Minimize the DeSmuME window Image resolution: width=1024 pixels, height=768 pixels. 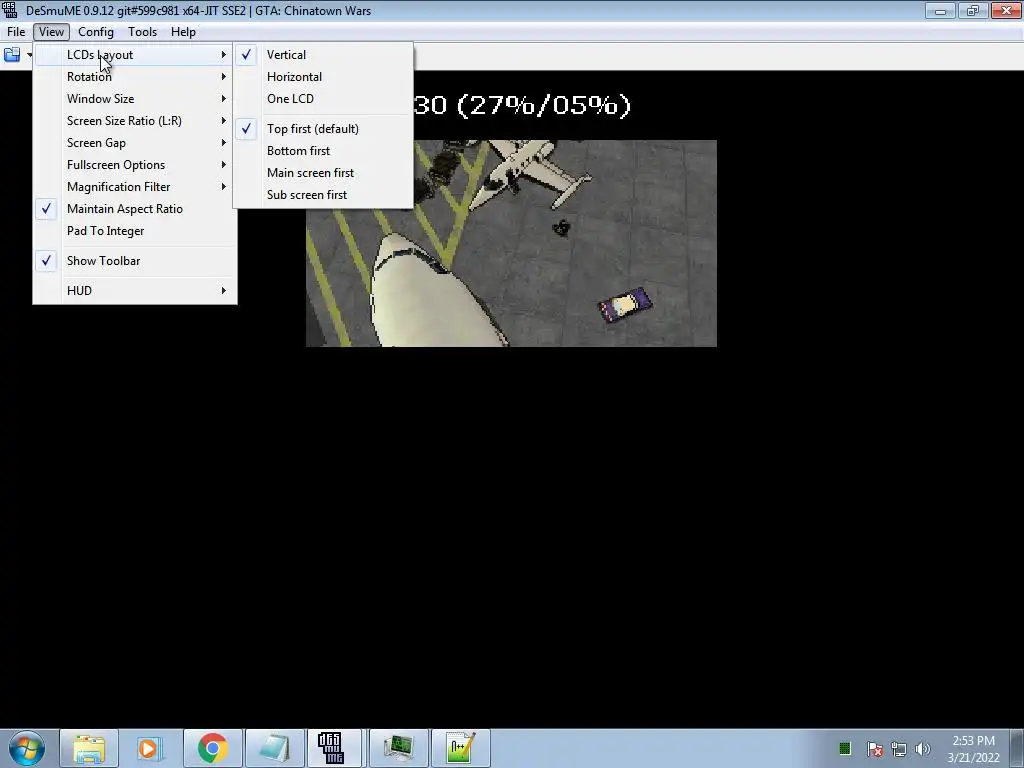pyautogui.click(x=940, y=10)
